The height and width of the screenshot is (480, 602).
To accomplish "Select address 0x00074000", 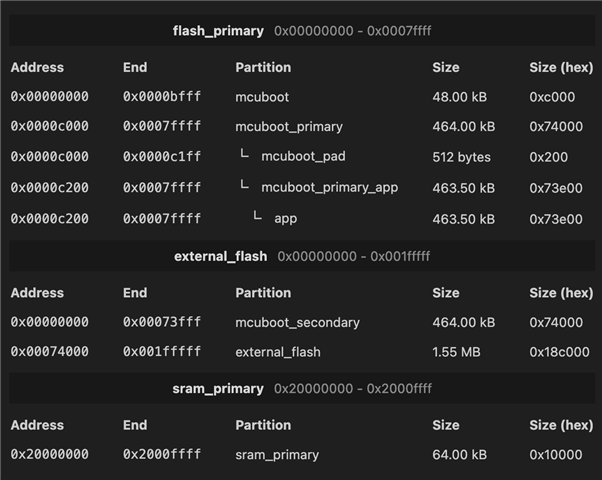I will tap(50, 351).
